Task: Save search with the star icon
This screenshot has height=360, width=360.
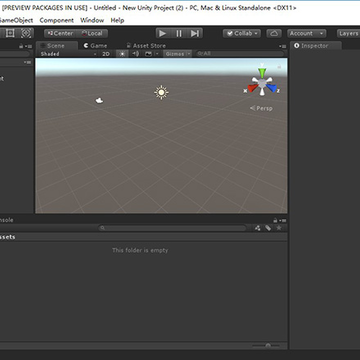Action: click(279, 228)
